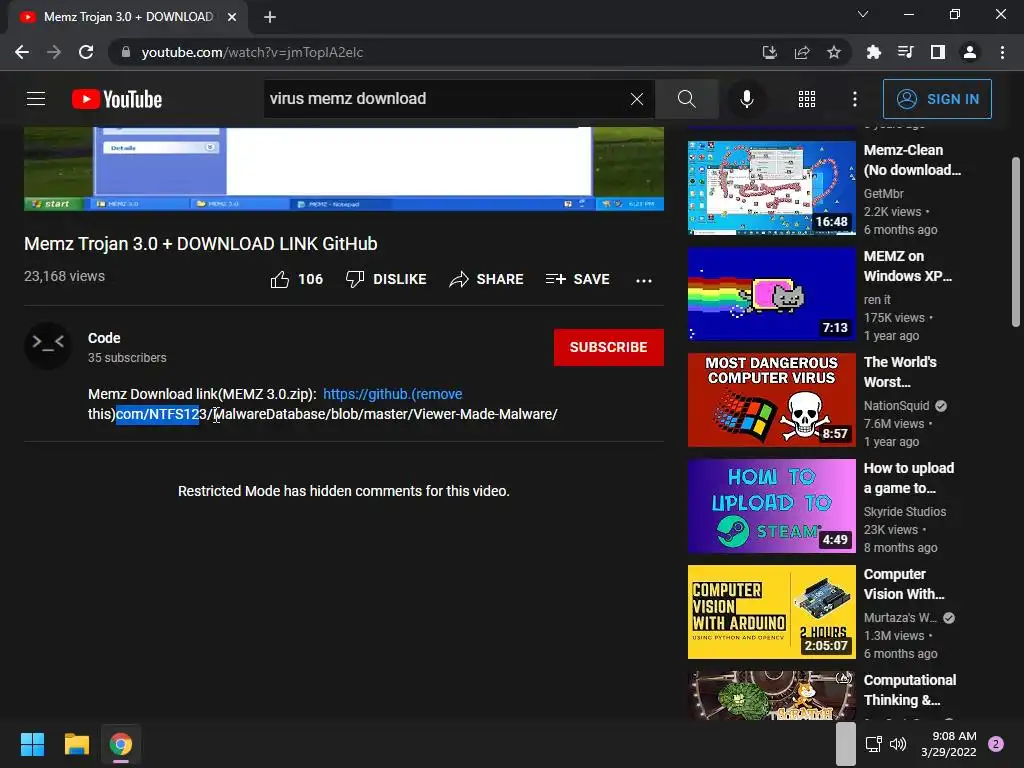
Task: Select the Memz Trojan 3.0 tab
Action: (x=128, y=17)
